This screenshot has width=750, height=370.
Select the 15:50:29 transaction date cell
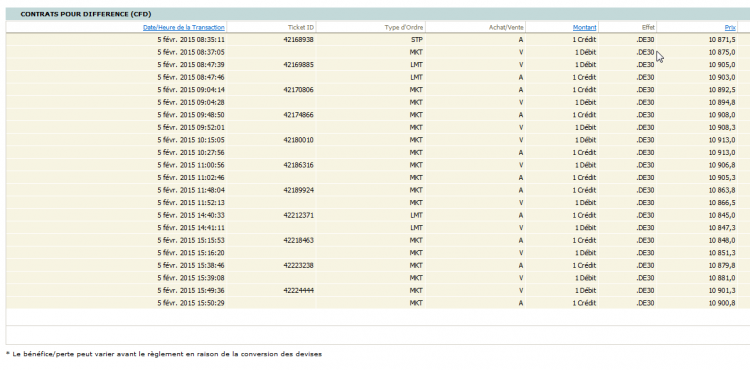click(x=191, y=303)
